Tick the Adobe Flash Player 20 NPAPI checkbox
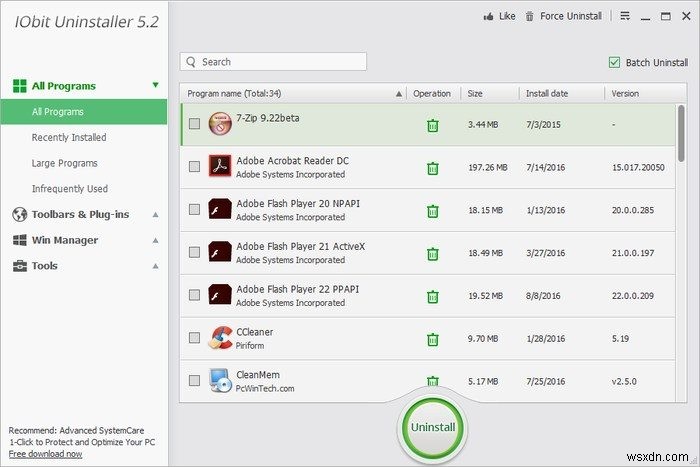Viewport: 700px width, 467px height. pyautogui.click(x=194, y=209)
